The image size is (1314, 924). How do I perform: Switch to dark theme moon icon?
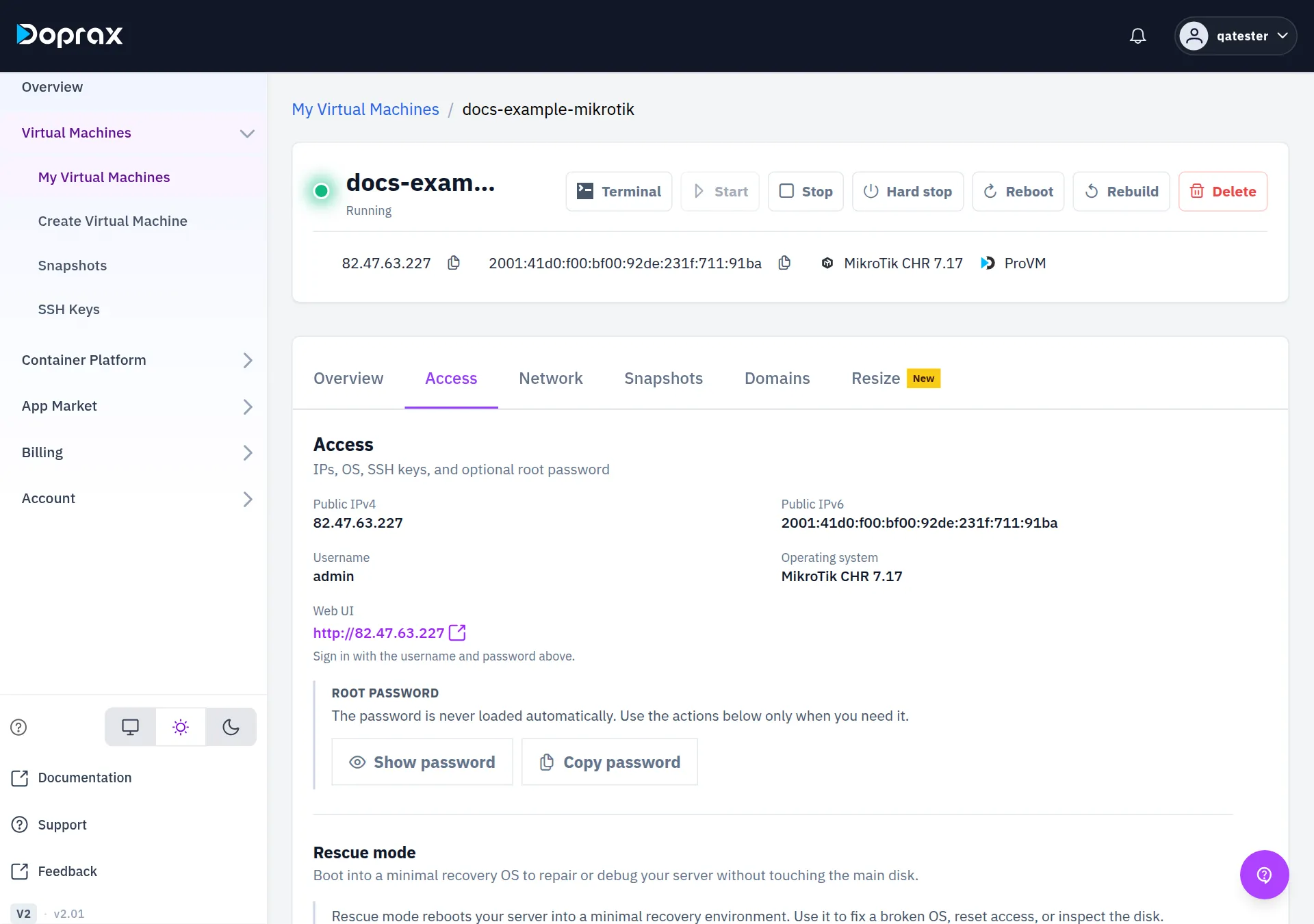tap(231, 727)
